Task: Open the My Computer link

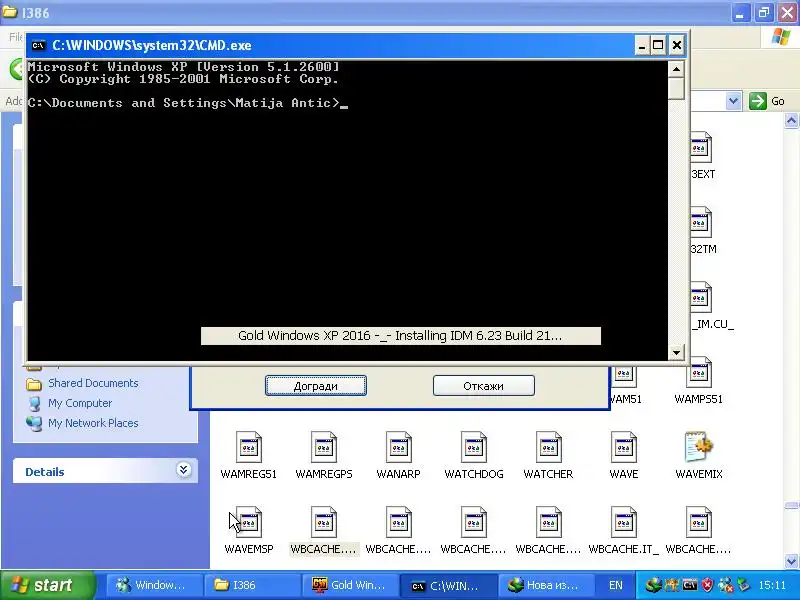Action: [80, 403]
